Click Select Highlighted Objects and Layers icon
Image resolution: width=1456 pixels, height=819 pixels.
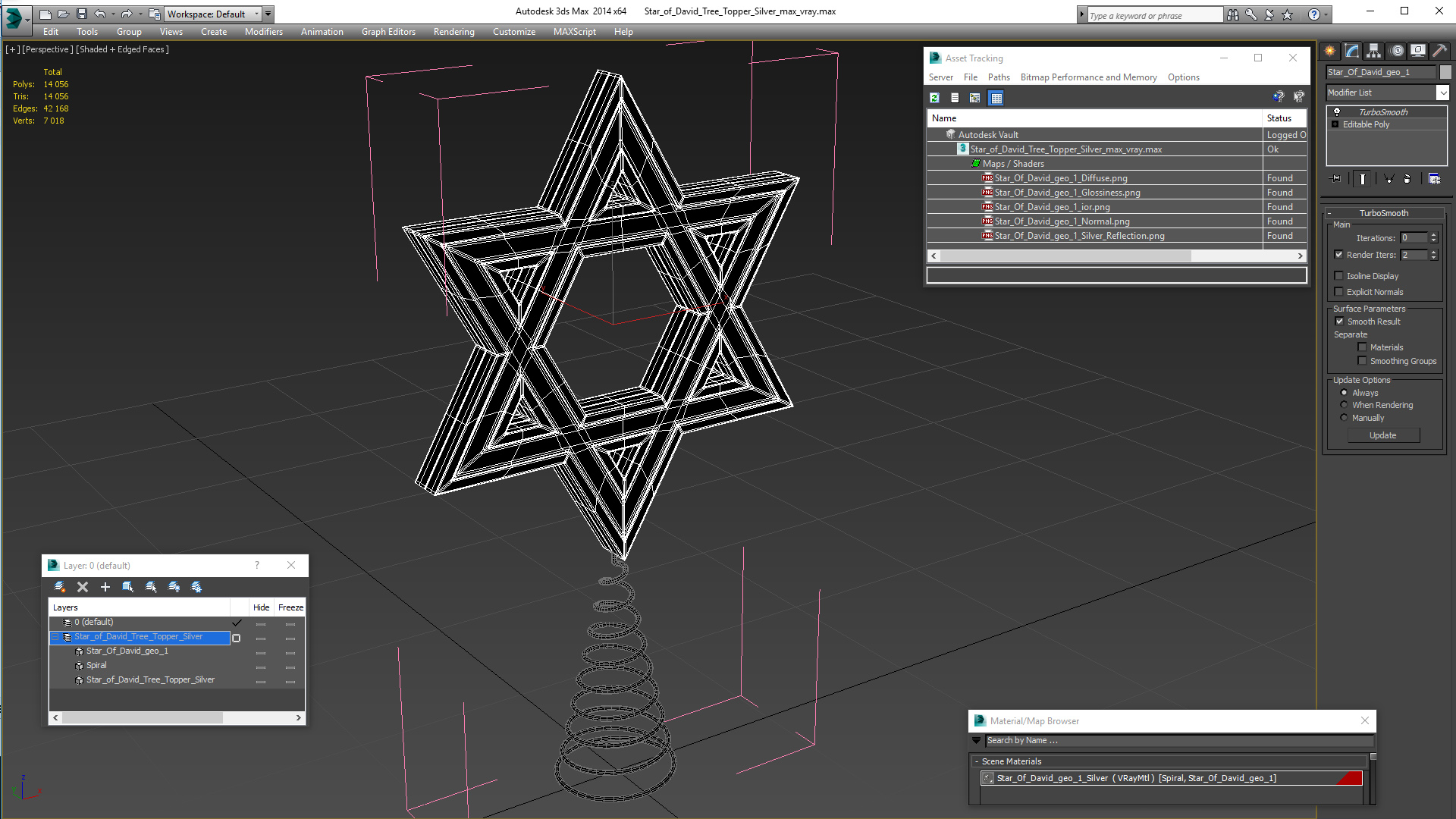[128, 587]
